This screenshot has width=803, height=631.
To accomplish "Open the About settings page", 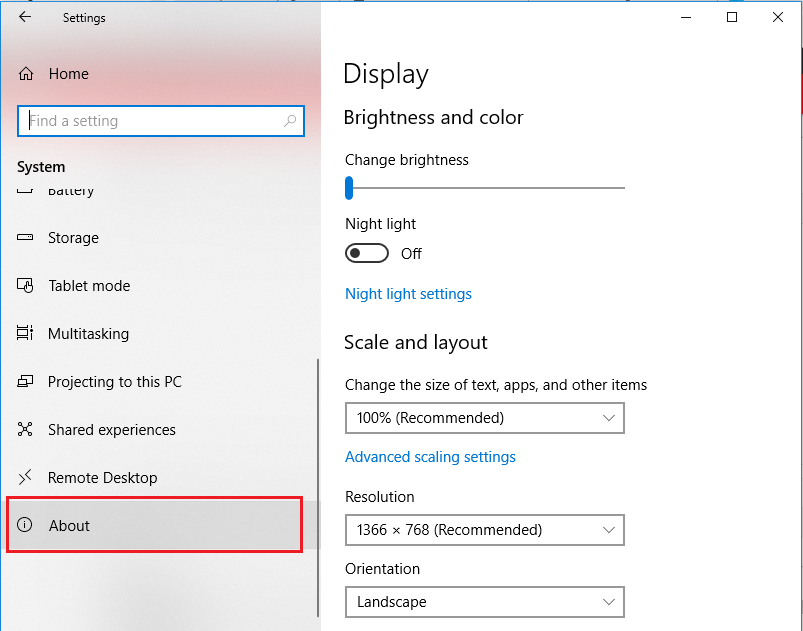I will click(x=70, y=526).
